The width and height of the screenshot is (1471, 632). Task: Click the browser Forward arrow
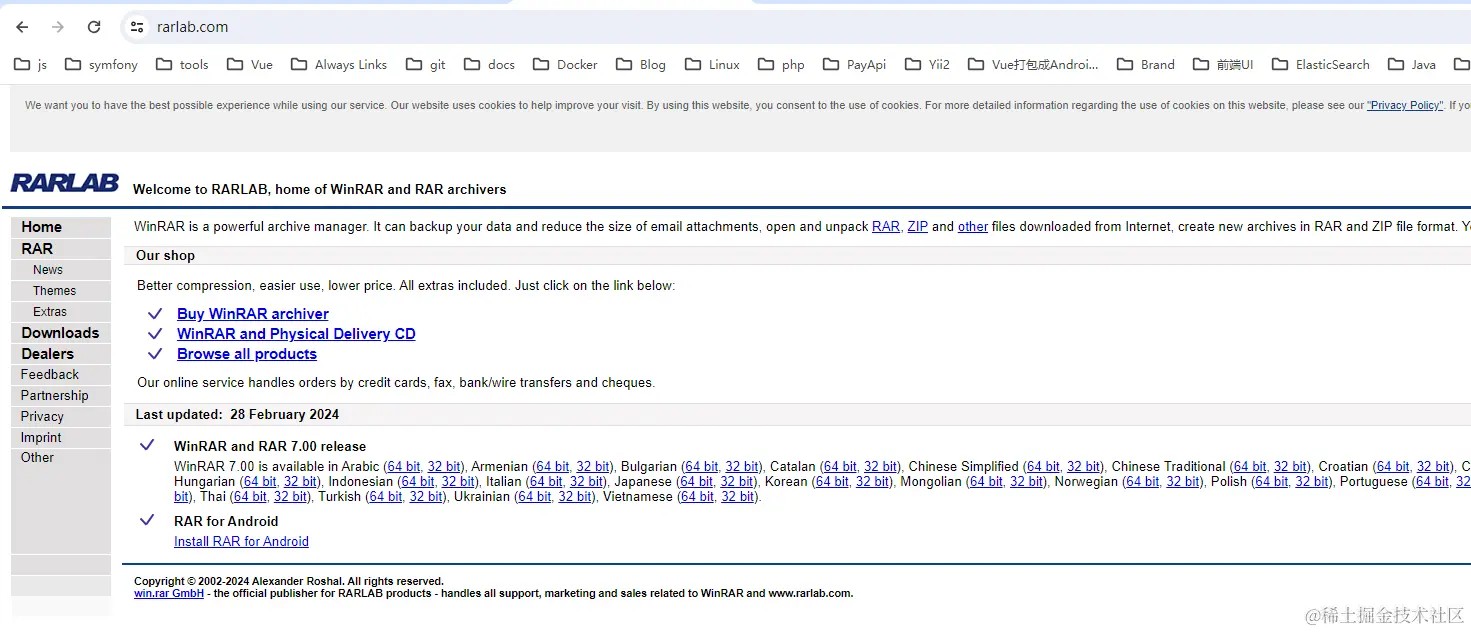(58, 27)
